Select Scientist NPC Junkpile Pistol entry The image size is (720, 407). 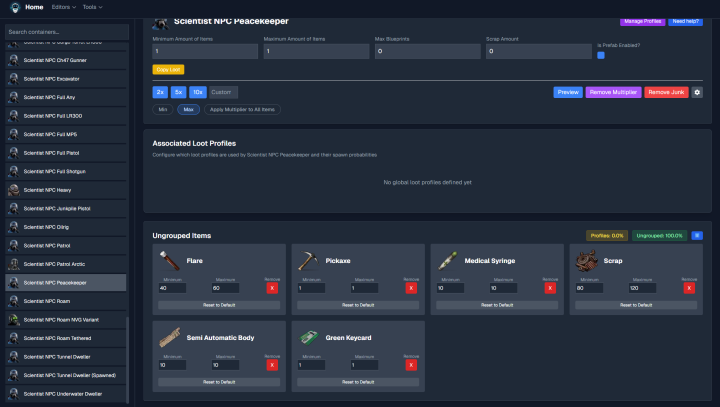[x=66, y=209]
